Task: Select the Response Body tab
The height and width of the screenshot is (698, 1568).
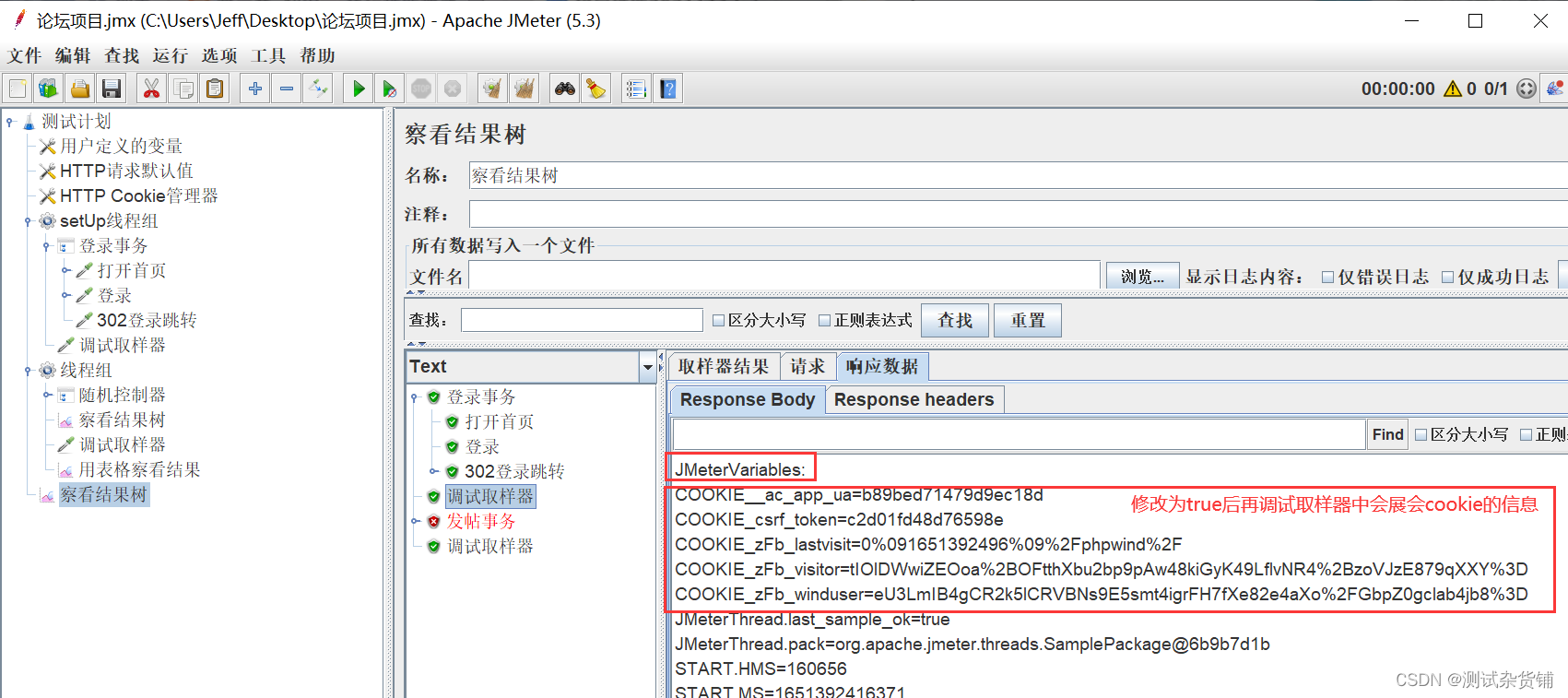Action: [748, 399]
